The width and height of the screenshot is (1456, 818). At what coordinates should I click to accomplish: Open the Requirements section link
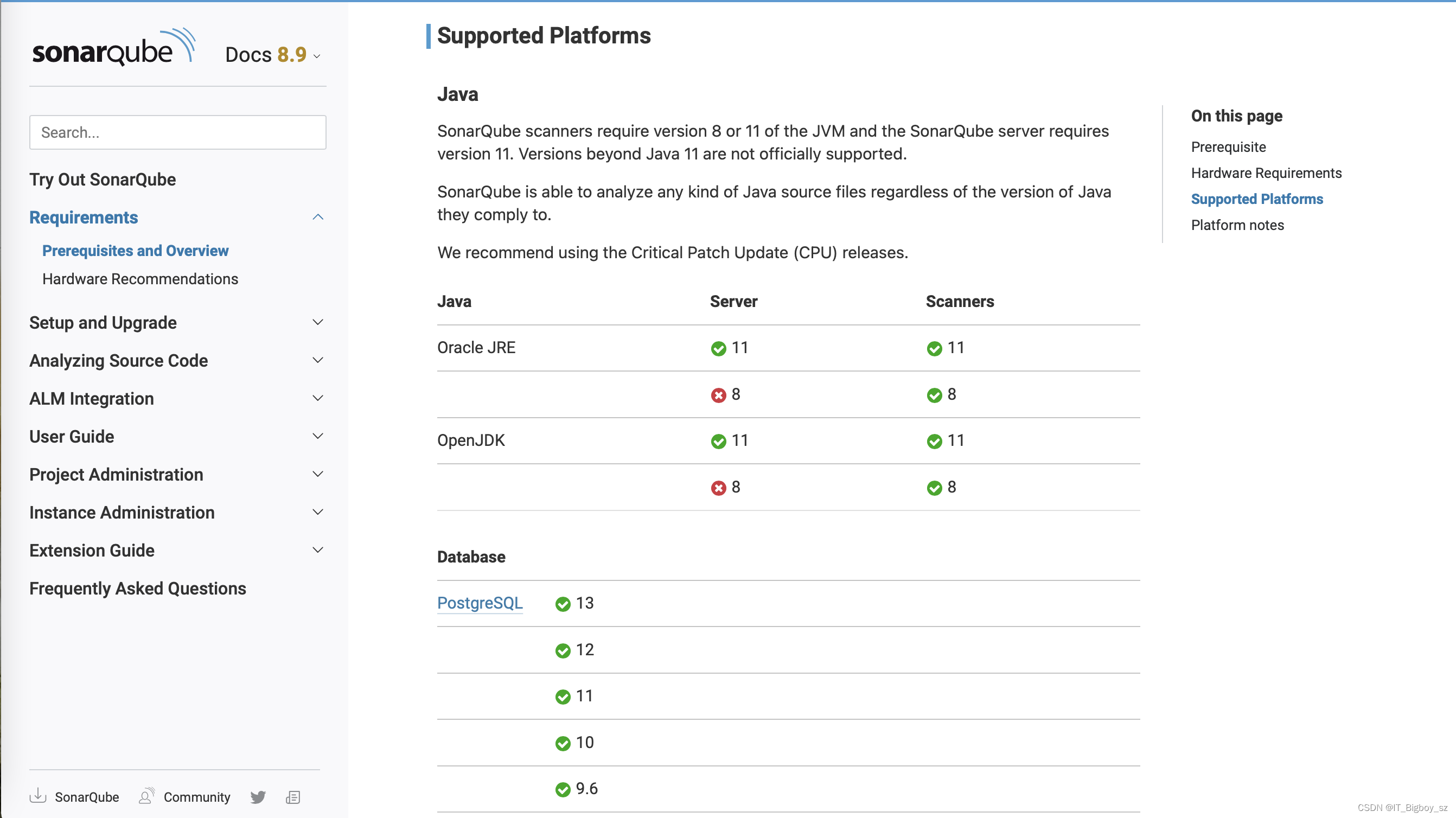(84, 217)
